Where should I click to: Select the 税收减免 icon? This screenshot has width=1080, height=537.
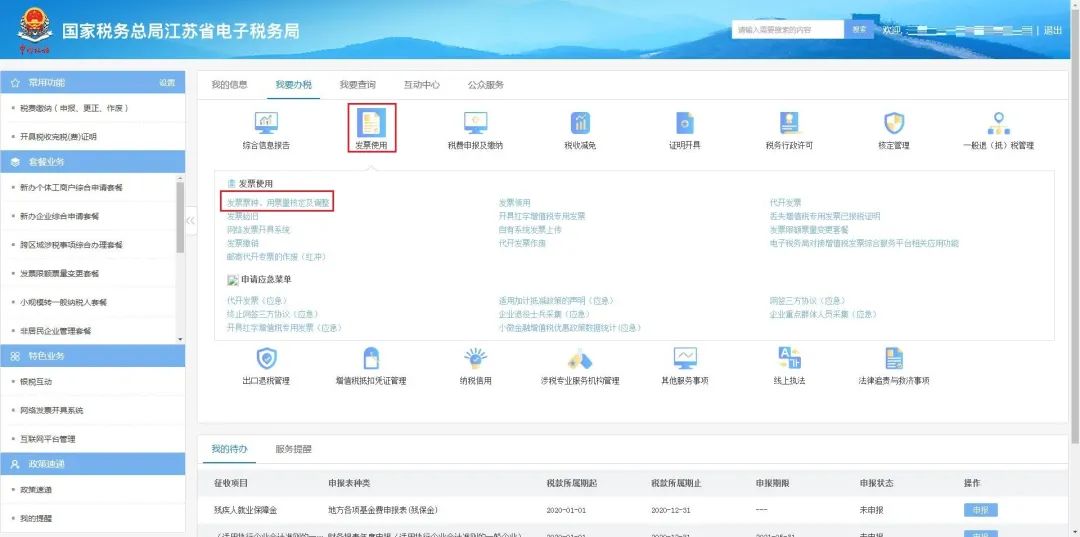[580, 123]
